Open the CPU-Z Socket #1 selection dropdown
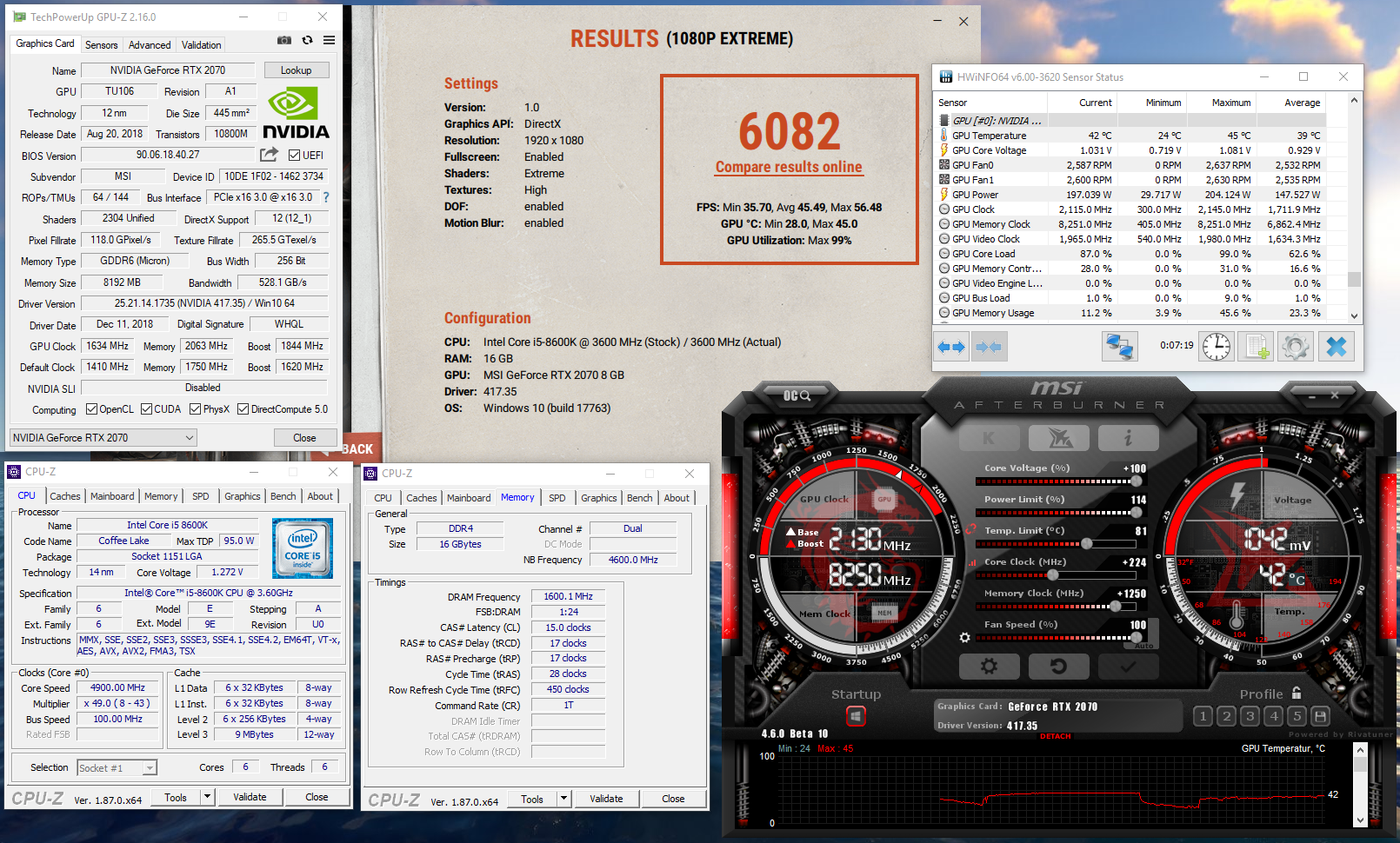The height and width of the screenshot is (843, 1400). click(117, 767)
